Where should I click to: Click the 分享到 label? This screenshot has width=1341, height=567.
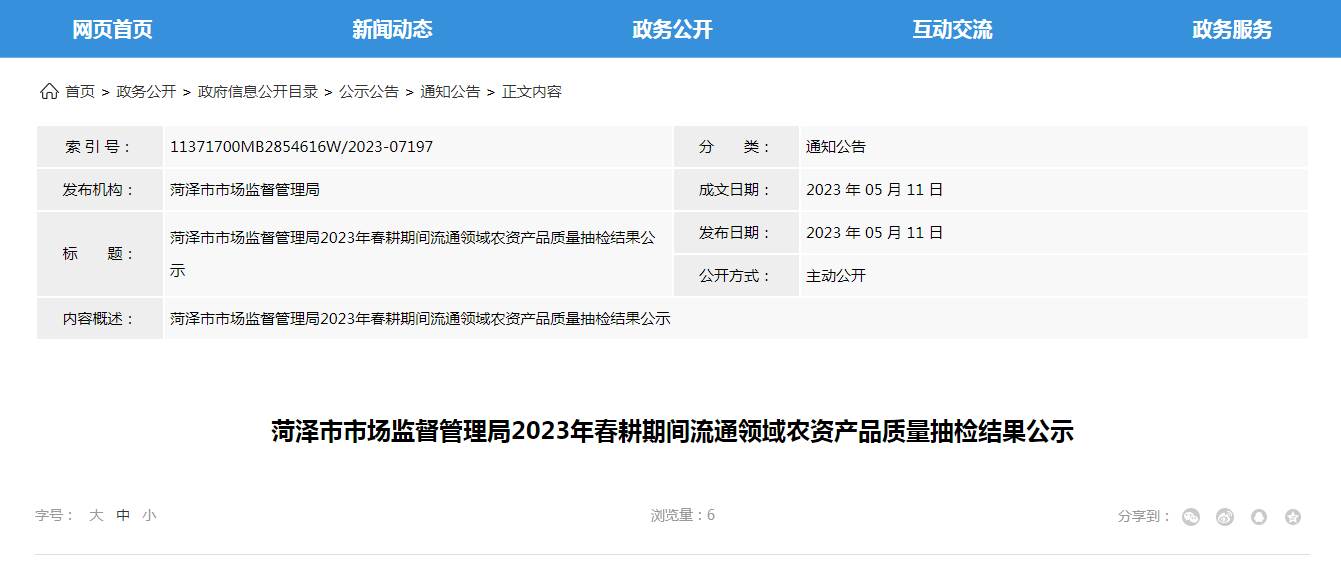coord(1144,517)
